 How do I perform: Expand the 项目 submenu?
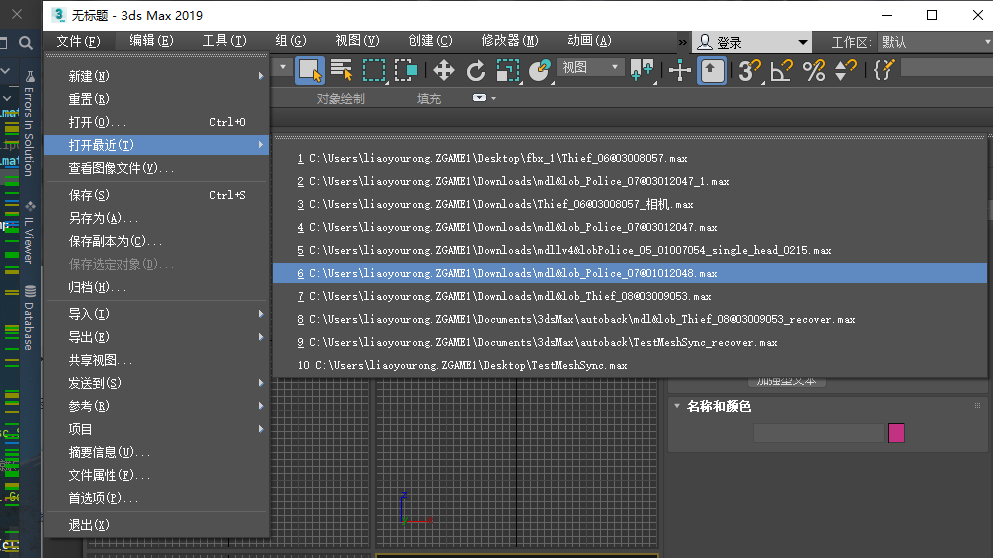[156, 429]
